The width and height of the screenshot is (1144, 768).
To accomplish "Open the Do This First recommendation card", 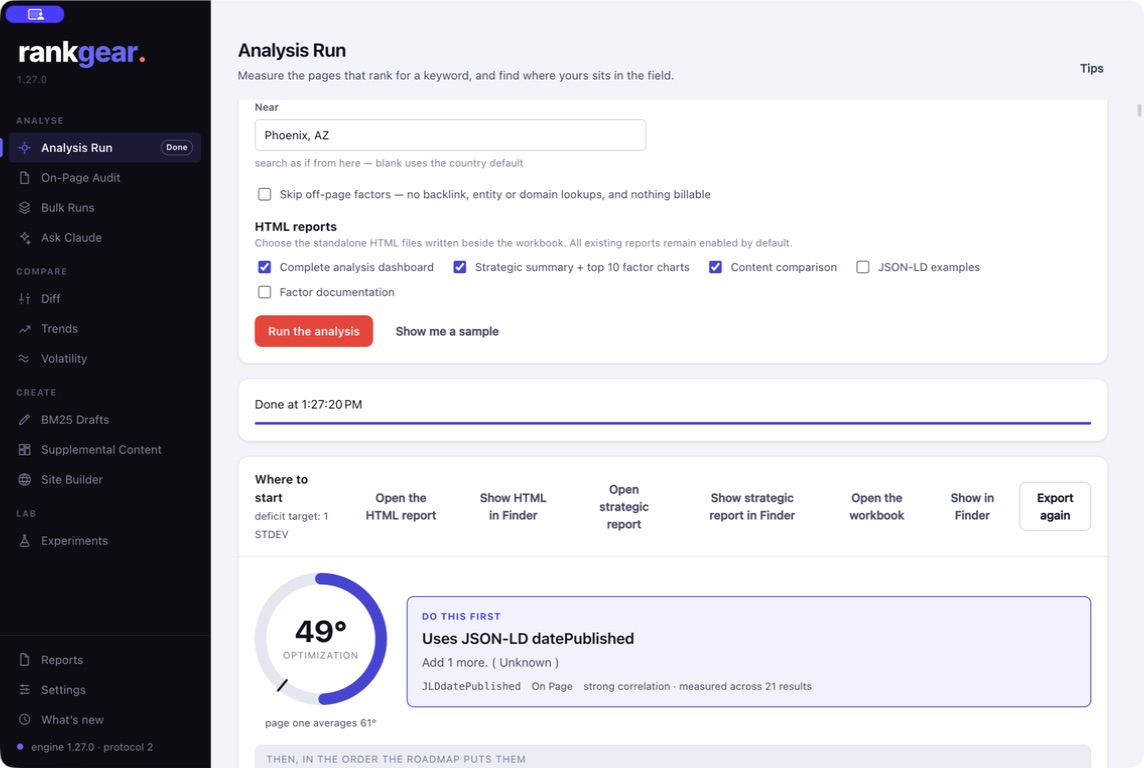I will [749, 651].
